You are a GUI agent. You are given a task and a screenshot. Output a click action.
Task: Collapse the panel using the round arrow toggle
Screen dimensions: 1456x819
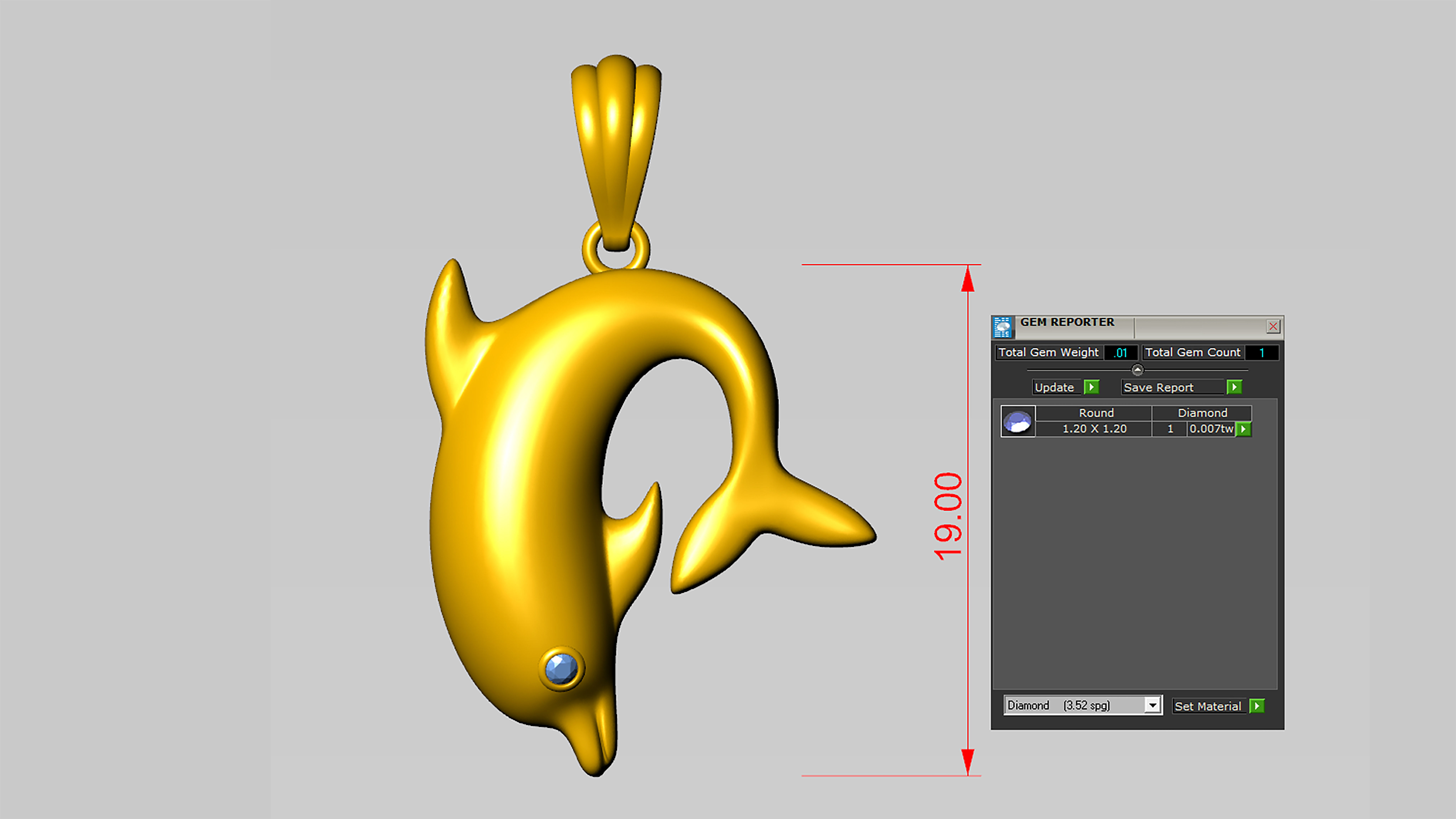(1138, 370)
